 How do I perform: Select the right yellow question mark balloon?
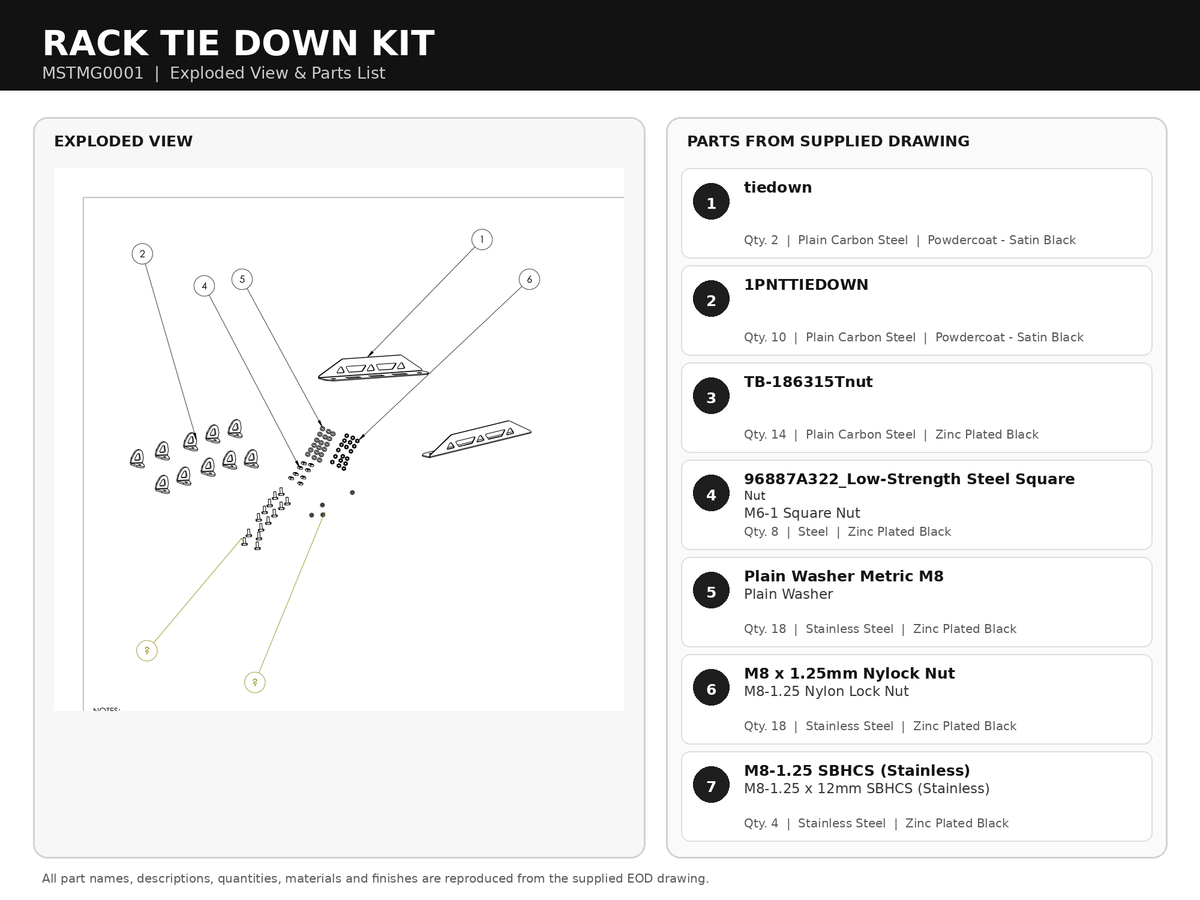255,682
